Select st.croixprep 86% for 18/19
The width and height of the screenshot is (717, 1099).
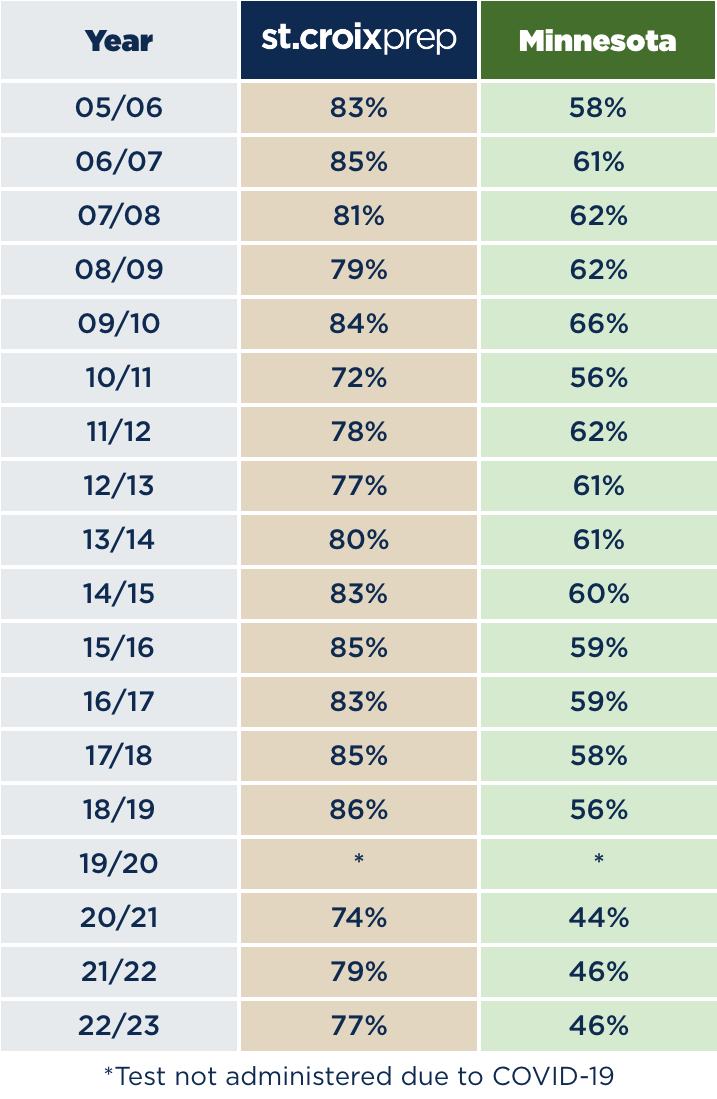(x=359, y=810)
